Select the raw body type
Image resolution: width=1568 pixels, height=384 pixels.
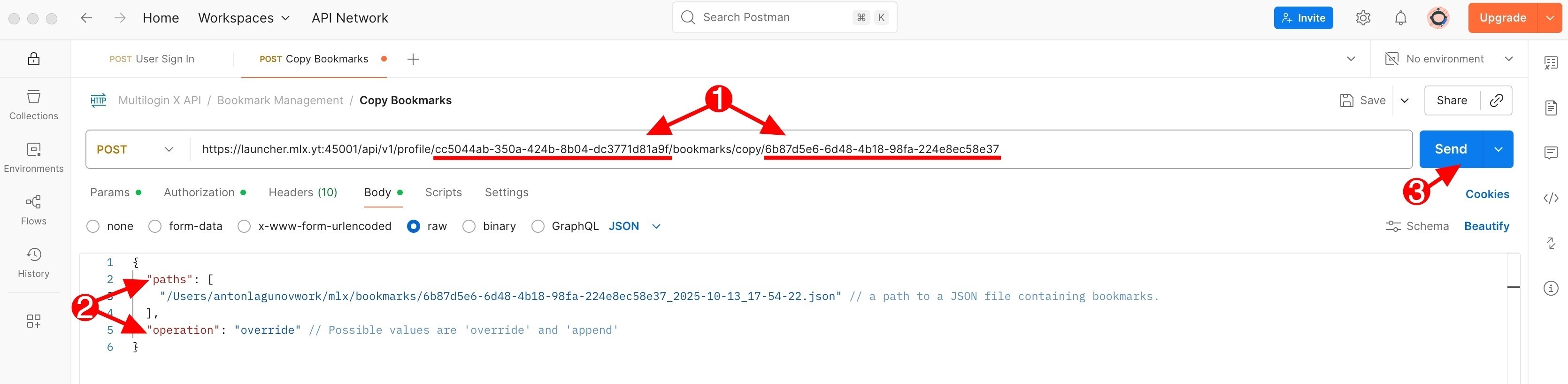click(x=413, y=226)
